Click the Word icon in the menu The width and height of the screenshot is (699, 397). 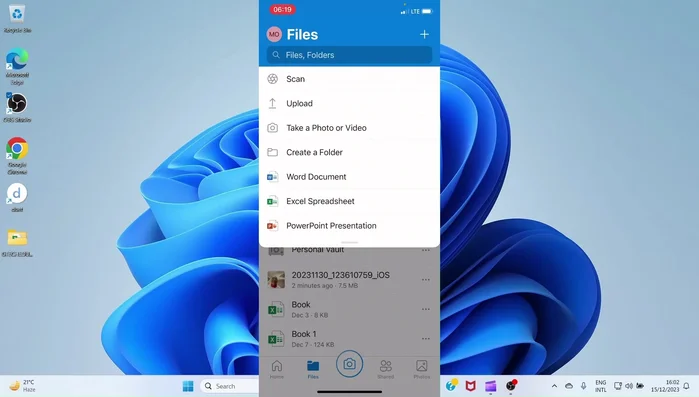coord(272,177)
